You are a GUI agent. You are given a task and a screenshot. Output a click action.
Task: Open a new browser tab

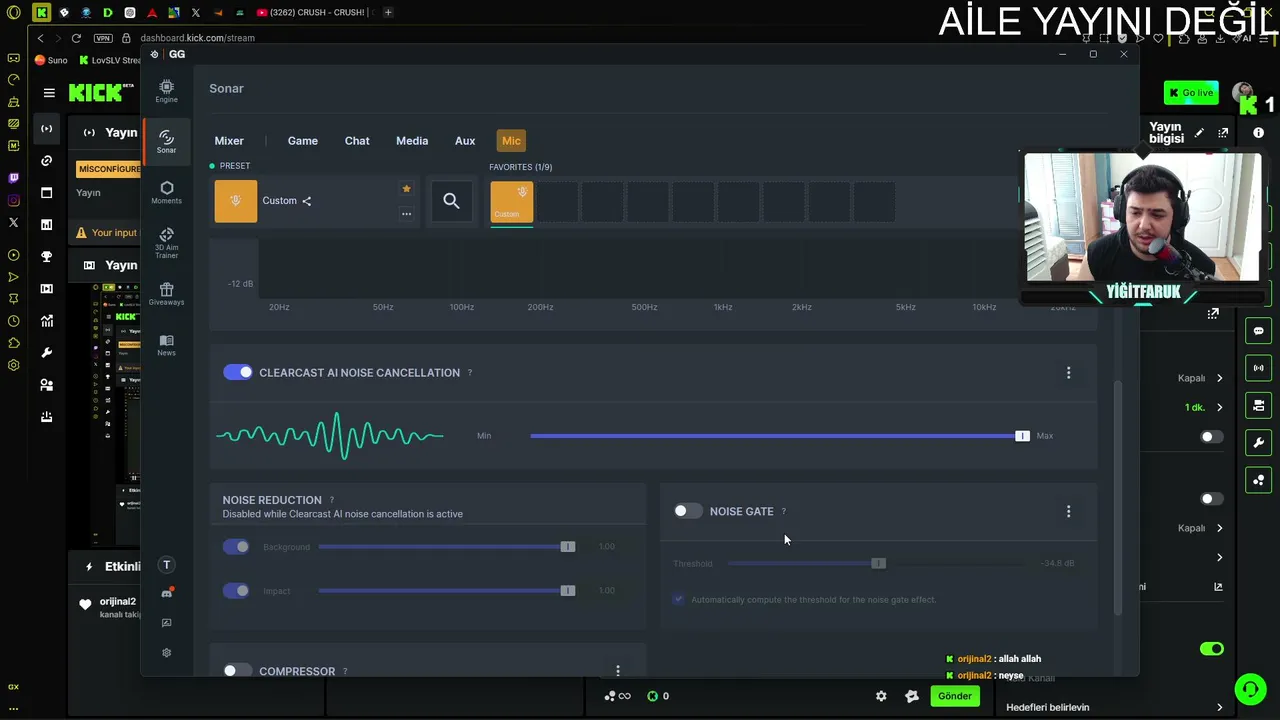tap(388, 12)
